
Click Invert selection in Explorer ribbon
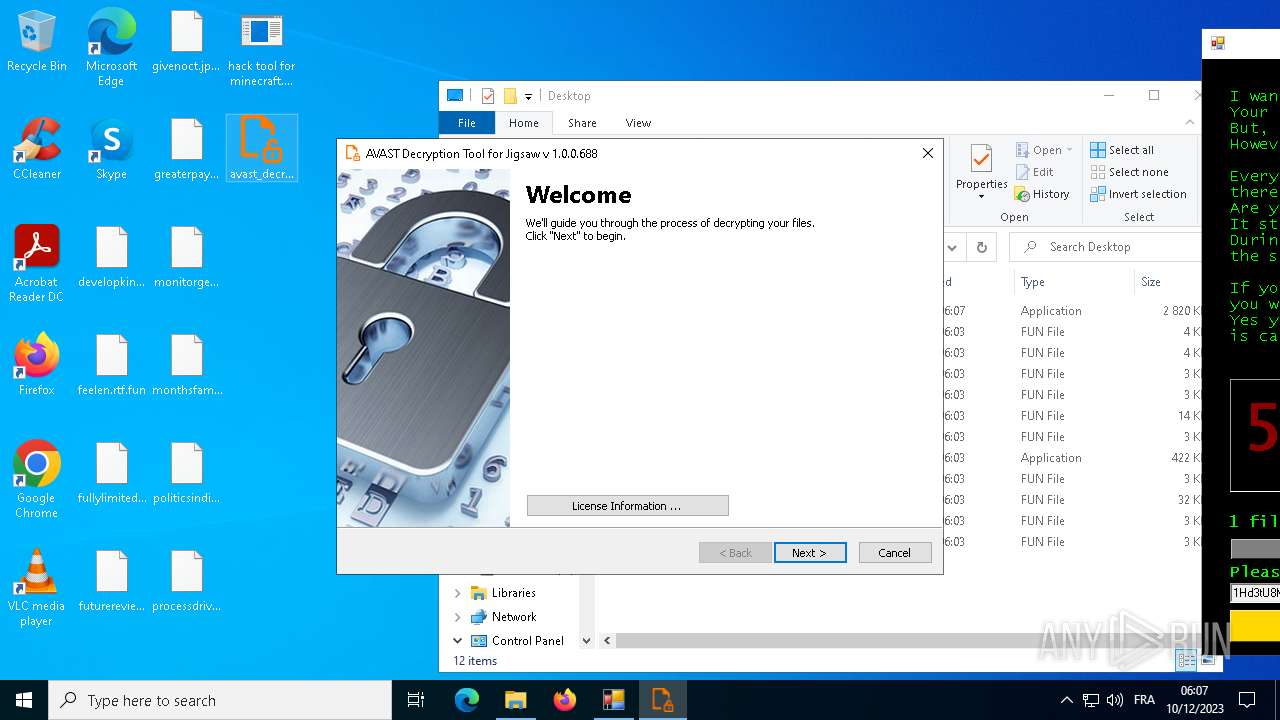pos(1138,194)
